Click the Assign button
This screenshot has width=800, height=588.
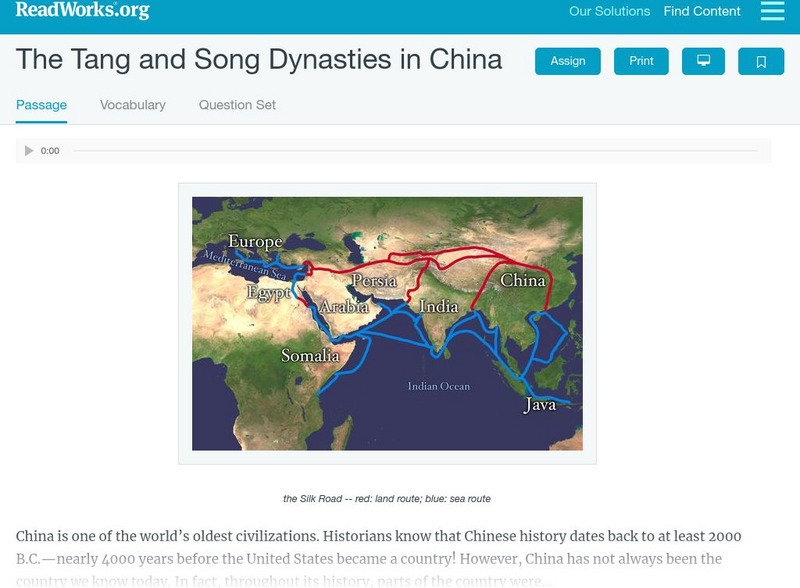(567, 60)
